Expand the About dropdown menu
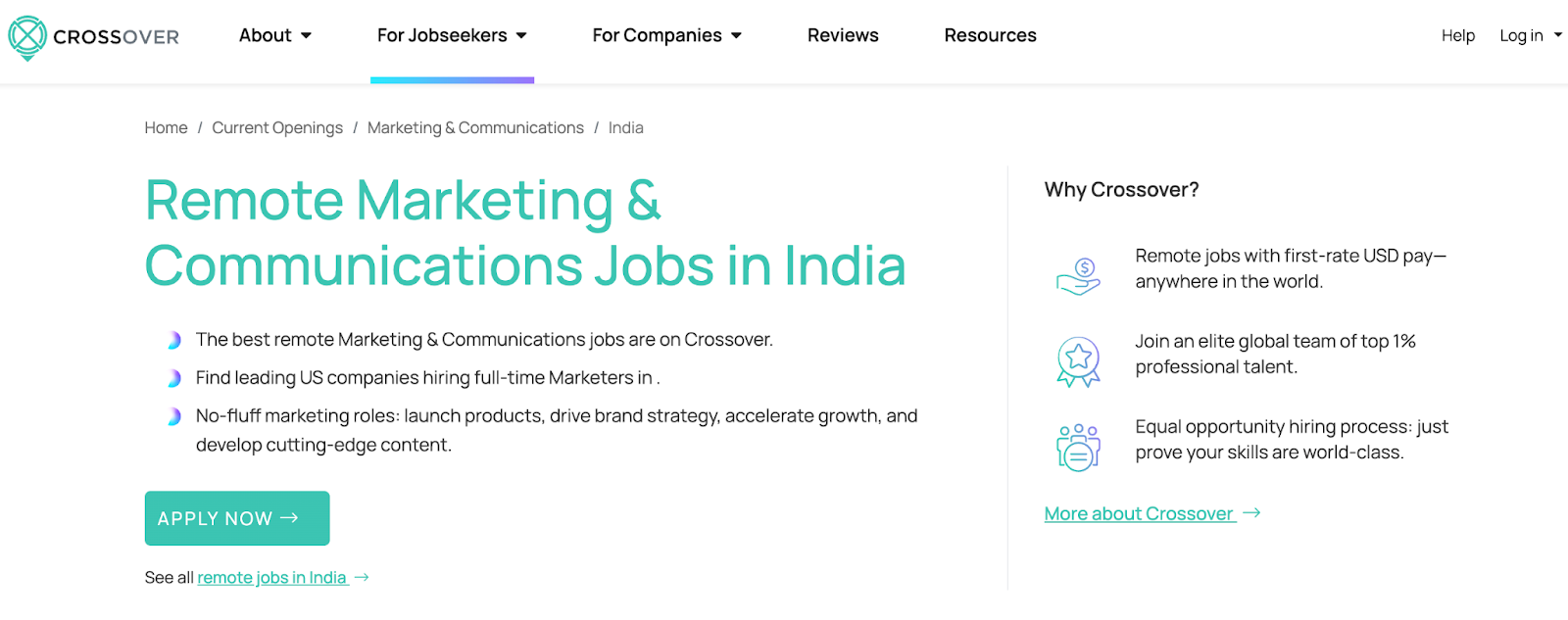The width and height of the screenshot is (1568, 620). click(x=275, y=35)
